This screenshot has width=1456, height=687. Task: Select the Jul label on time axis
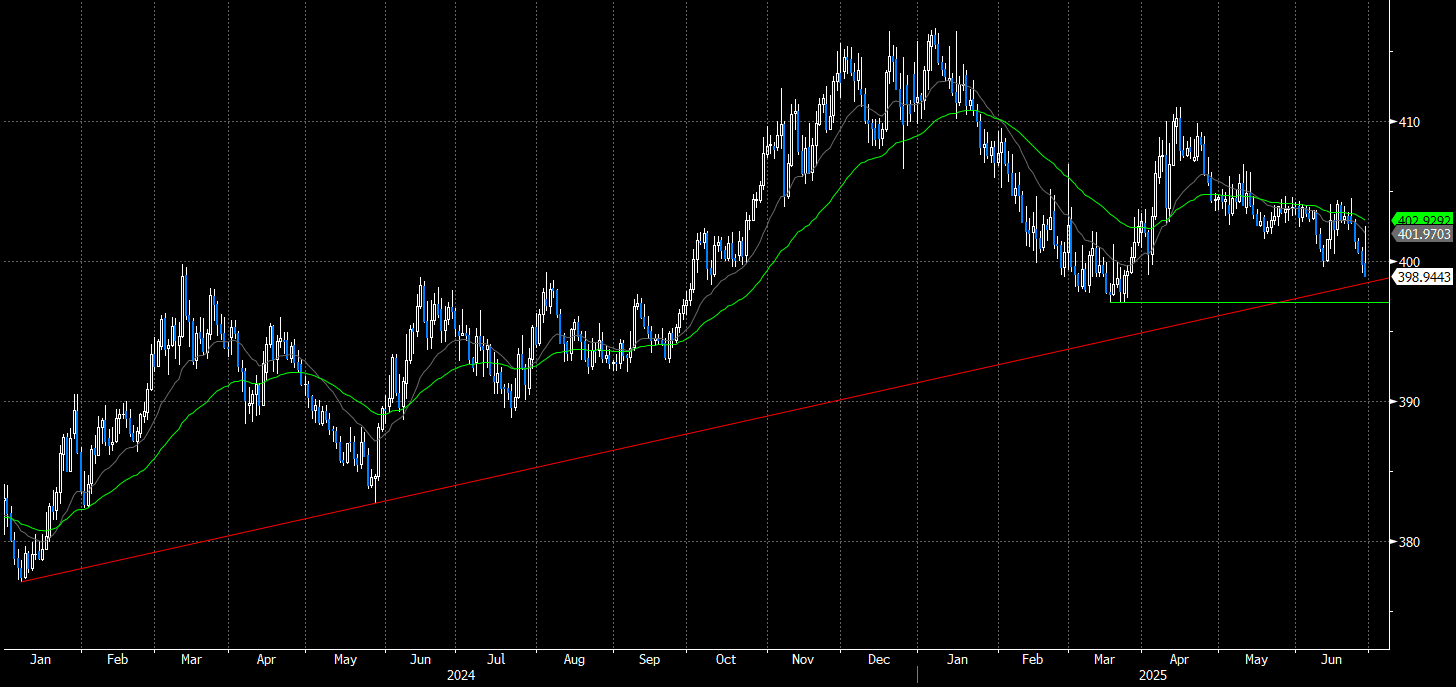497,660
